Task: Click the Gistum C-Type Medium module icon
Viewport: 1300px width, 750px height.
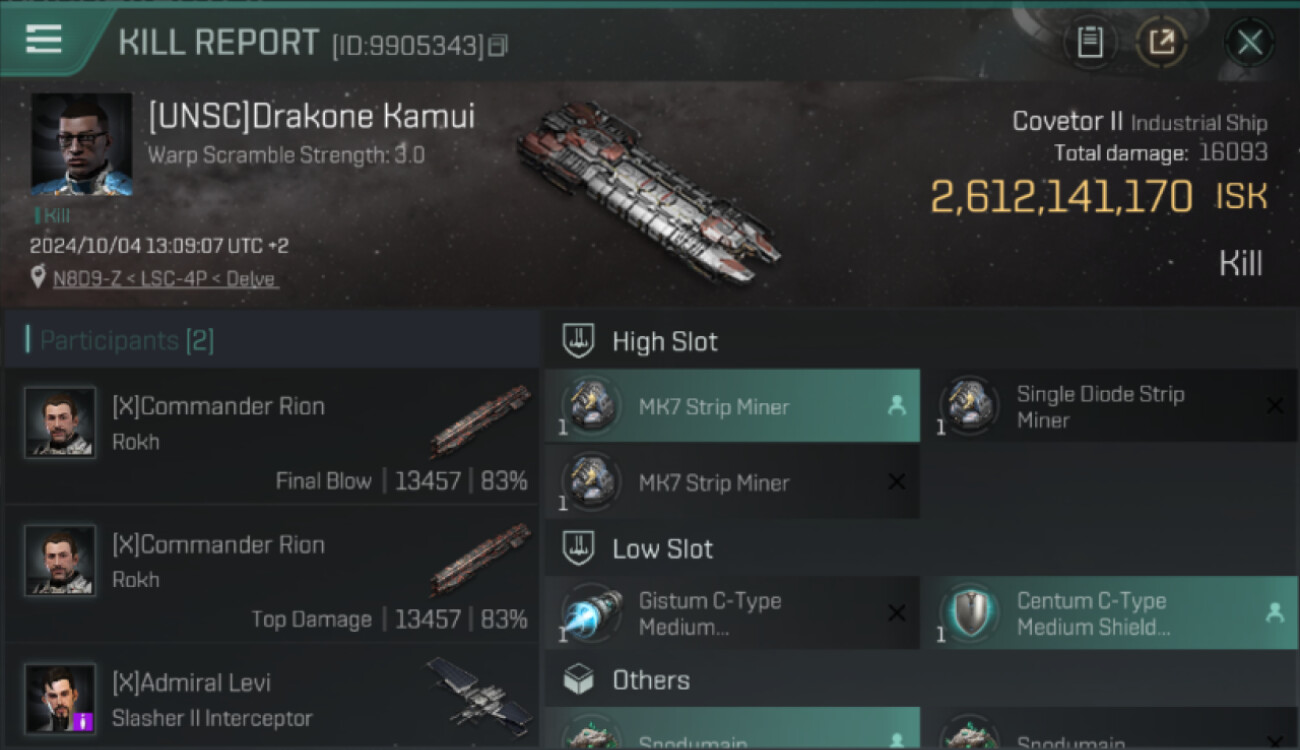Action: [x=592, y=613]
